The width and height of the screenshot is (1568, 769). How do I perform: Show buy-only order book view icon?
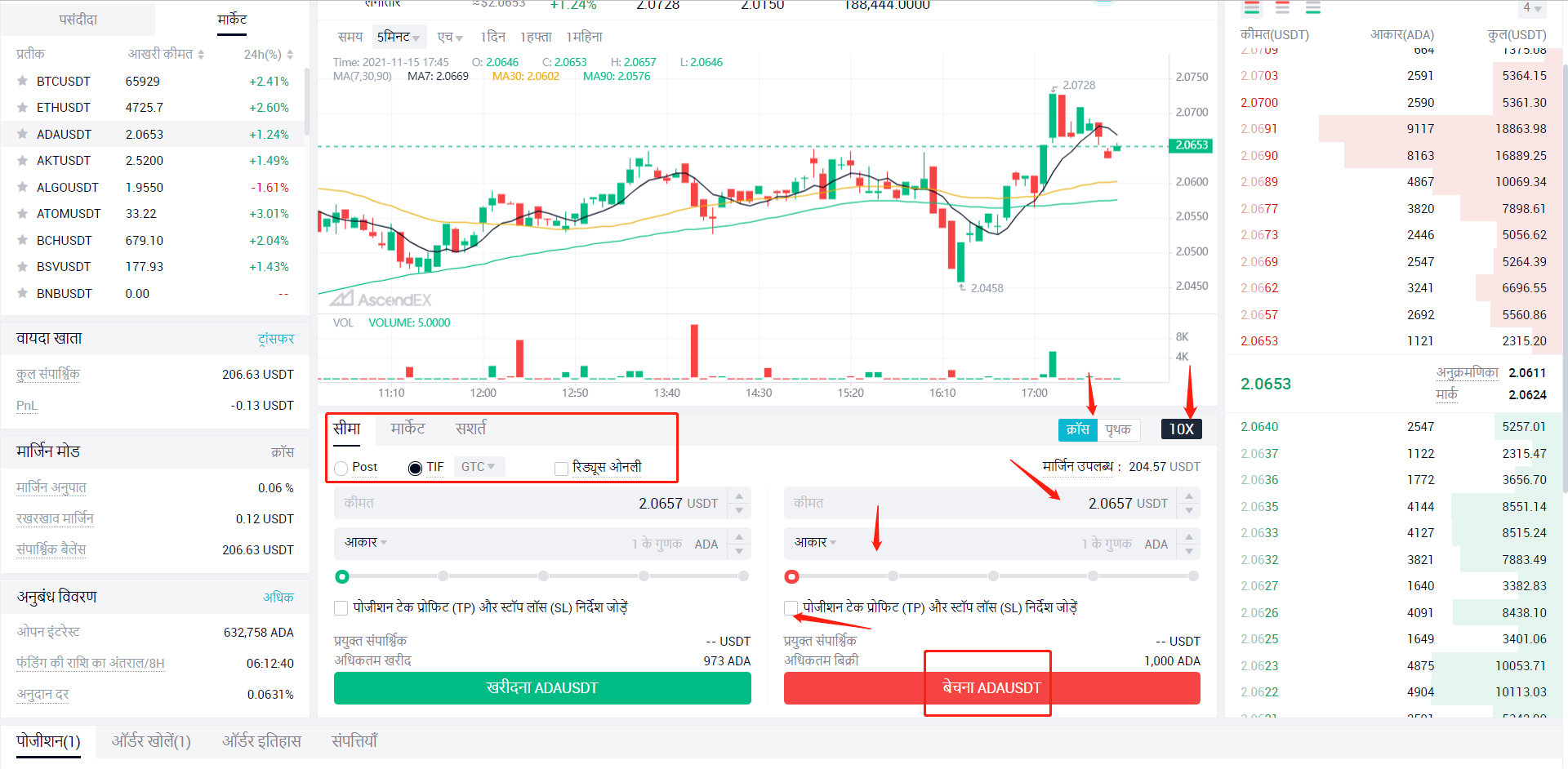1313,8
